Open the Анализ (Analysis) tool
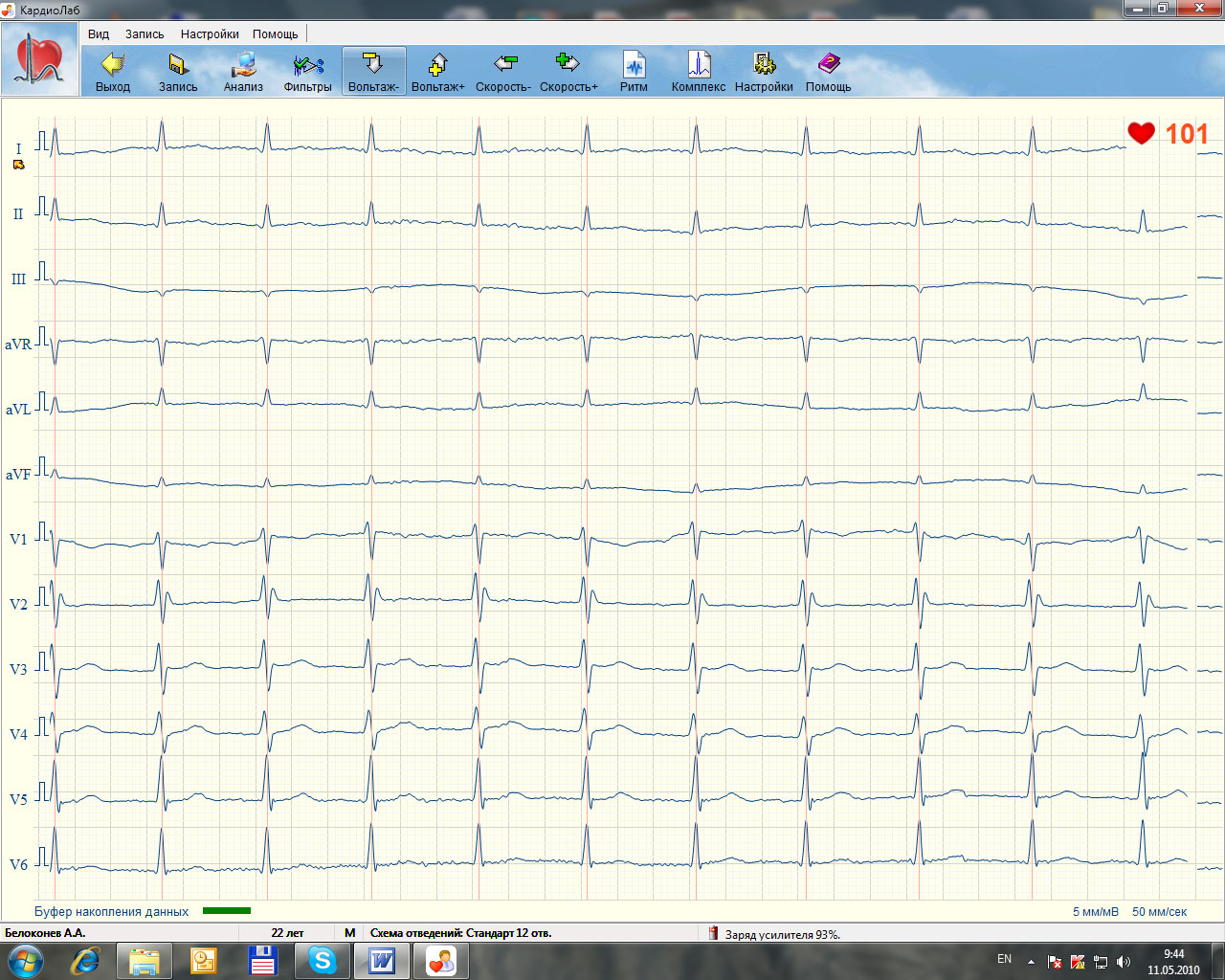This screenshot has height=980, width=1225. [243, 72]
